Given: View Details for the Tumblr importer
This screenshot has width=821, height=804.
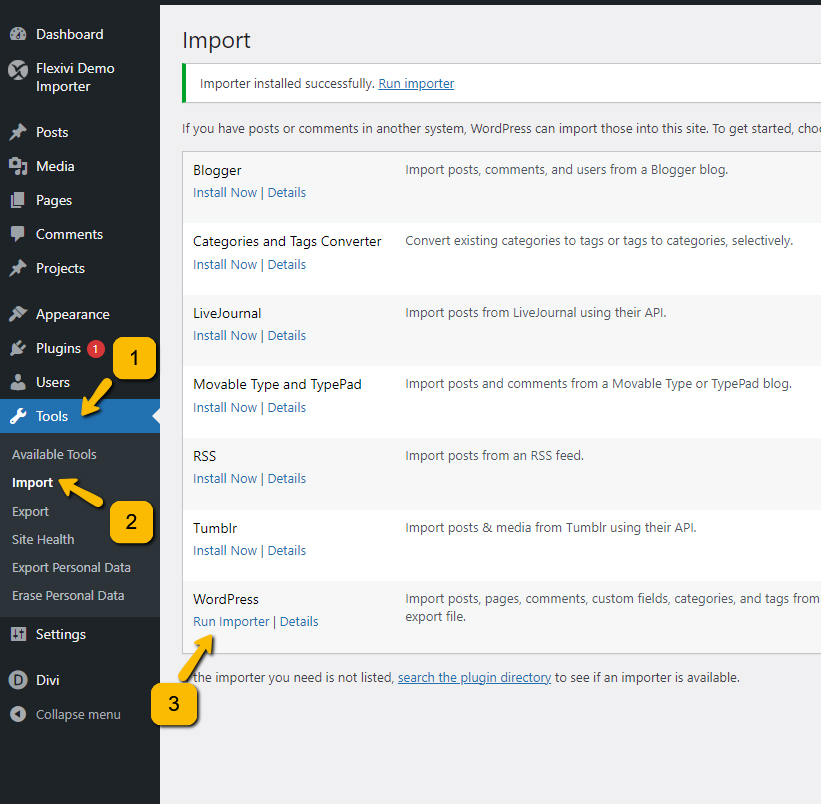Looking at the screenshot, I should (x=287, y=550).
